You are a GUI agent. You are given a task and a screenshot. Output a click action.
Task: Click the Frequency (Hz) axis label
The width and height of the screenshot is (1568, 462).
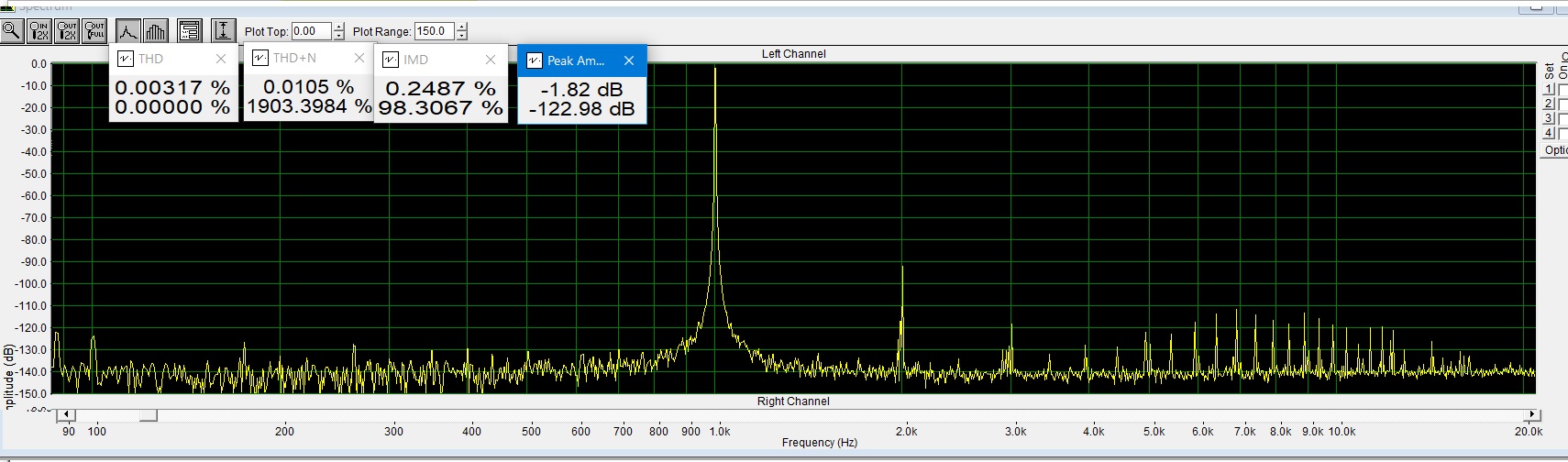point(820,443)
